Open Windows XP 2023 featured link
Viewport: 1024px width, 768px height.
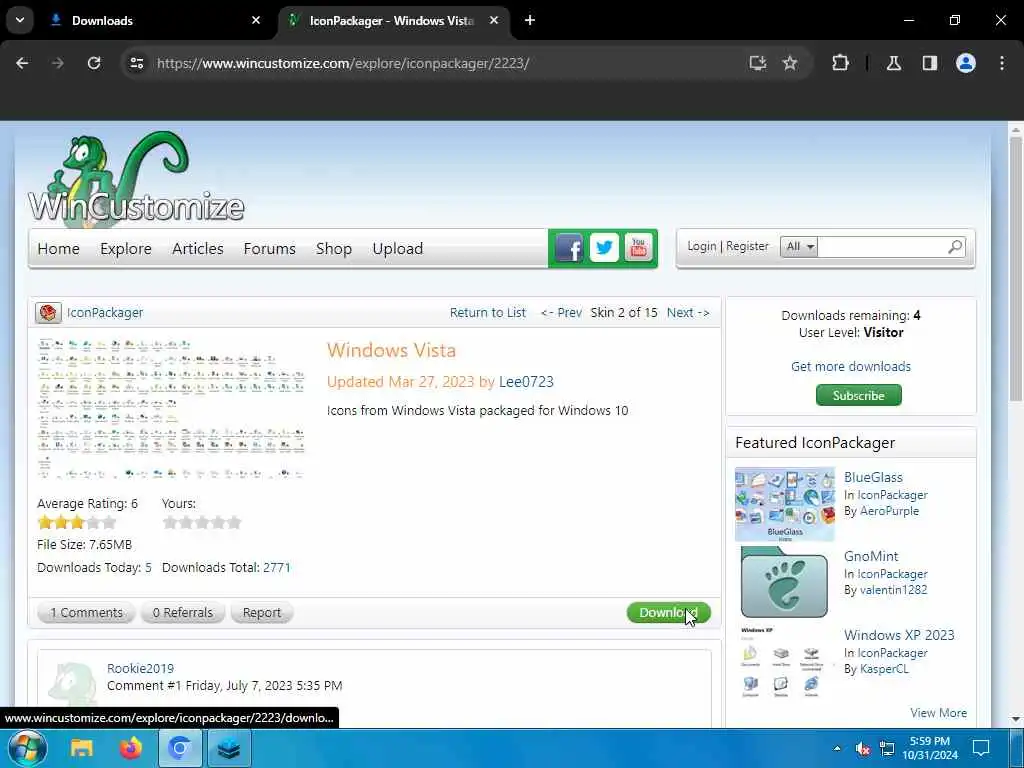coord(899,635)
